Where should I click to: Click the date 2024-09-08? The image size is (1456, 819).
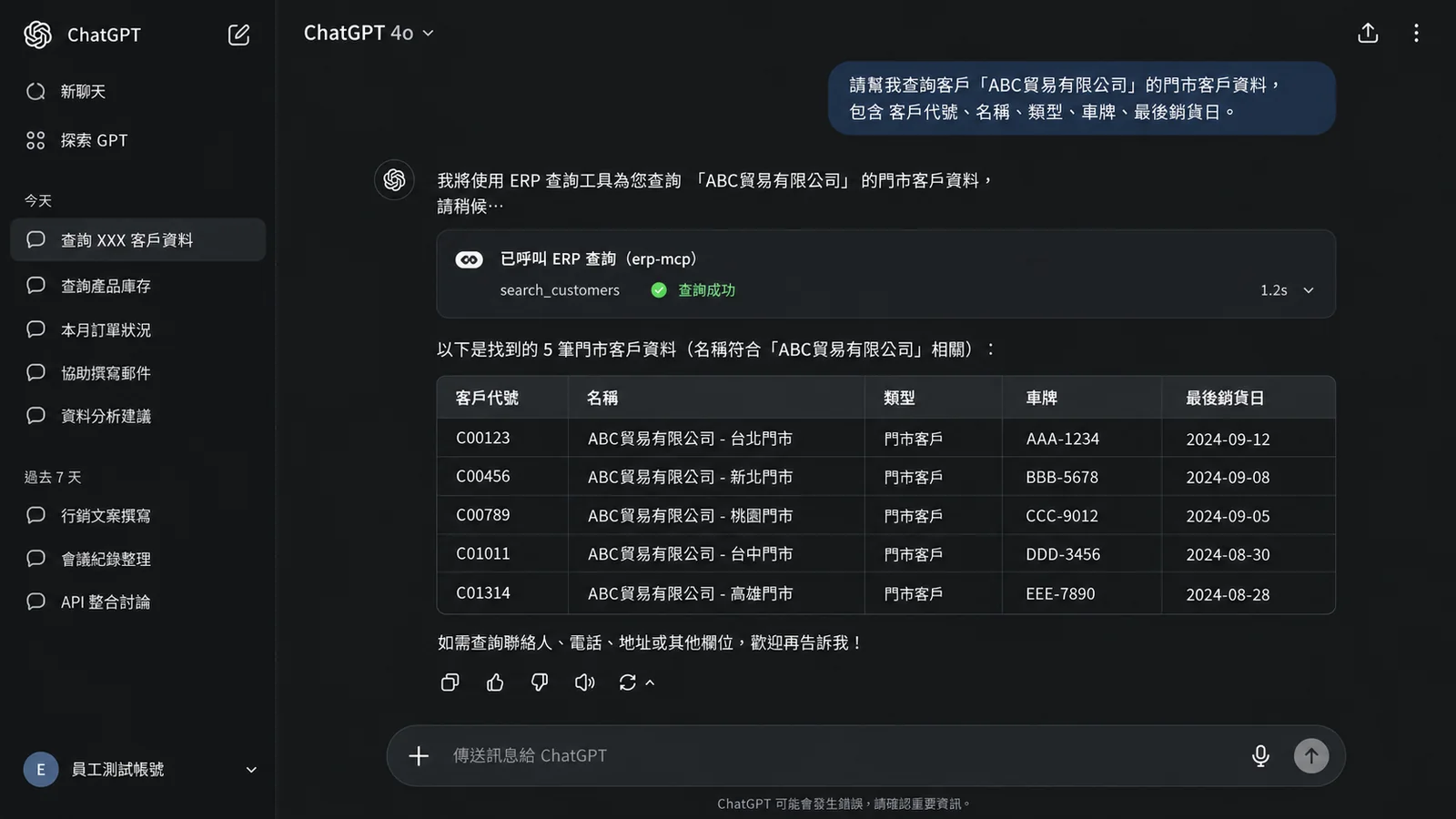click(x=1228, y=477)
